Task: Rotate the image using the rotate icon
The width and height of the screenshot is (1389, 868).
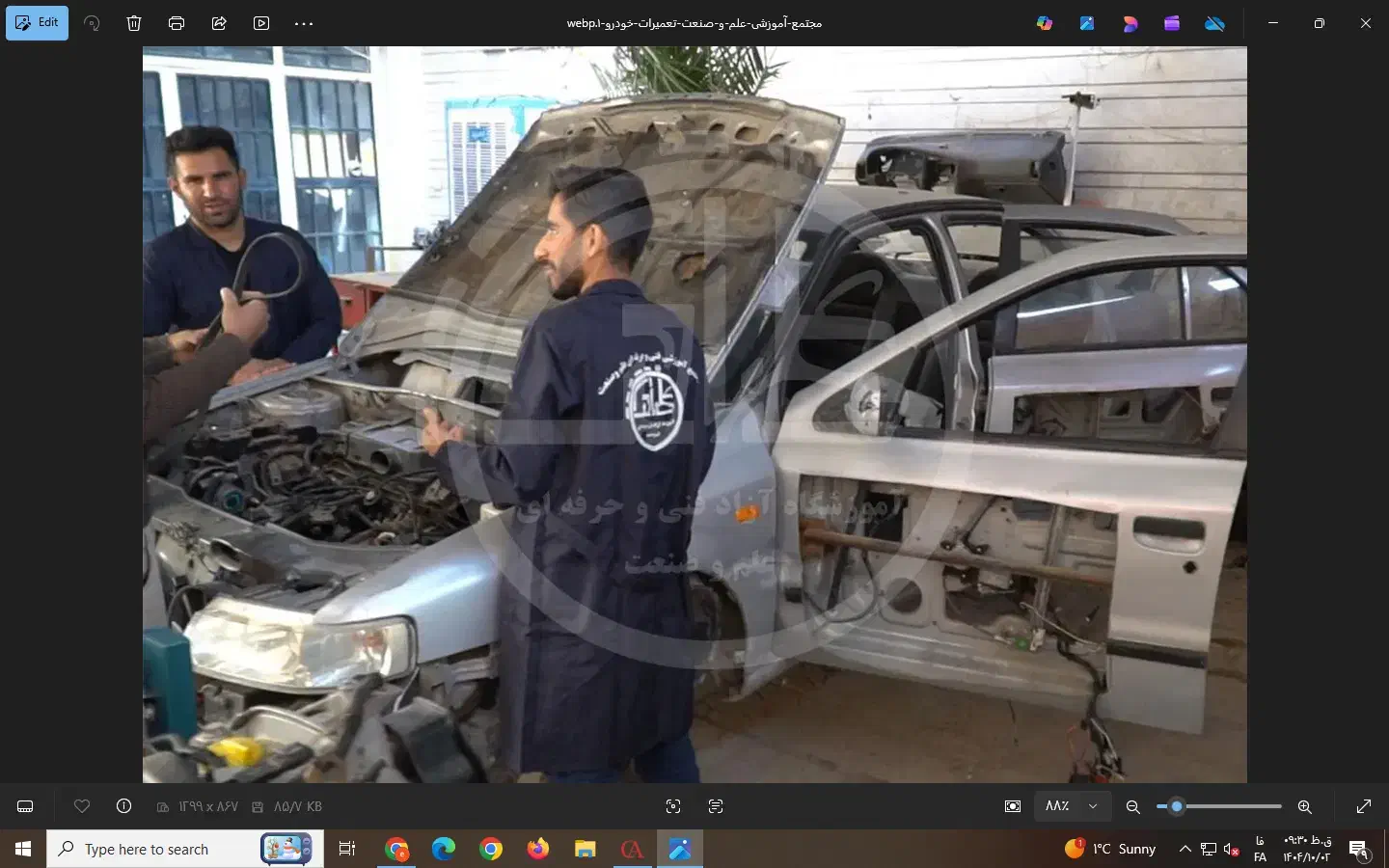Action: tap(92, 23)
